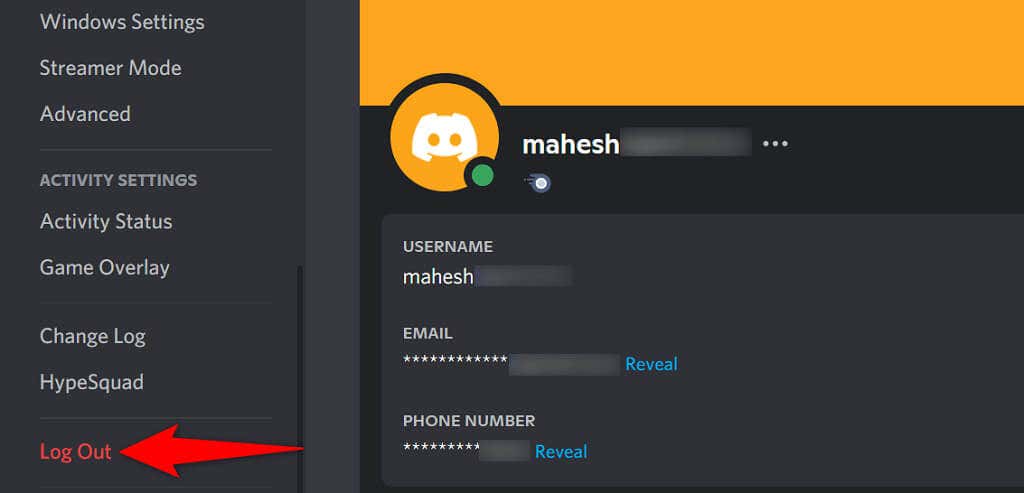Image resolution: width=1024 pixels, height=493 pixels.
Task: Click the masked email value
Action: point(511,364)
